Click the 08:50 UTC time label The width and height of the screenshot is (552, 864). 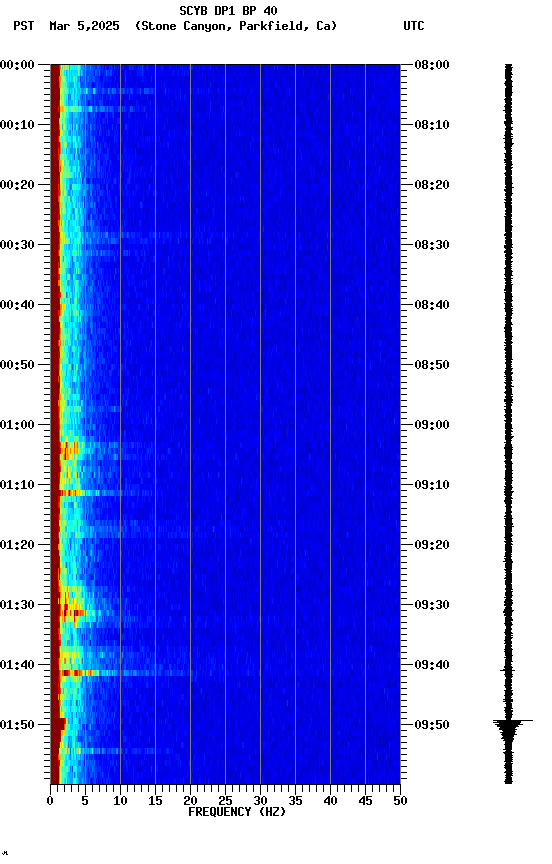click(x=432, y=365)
